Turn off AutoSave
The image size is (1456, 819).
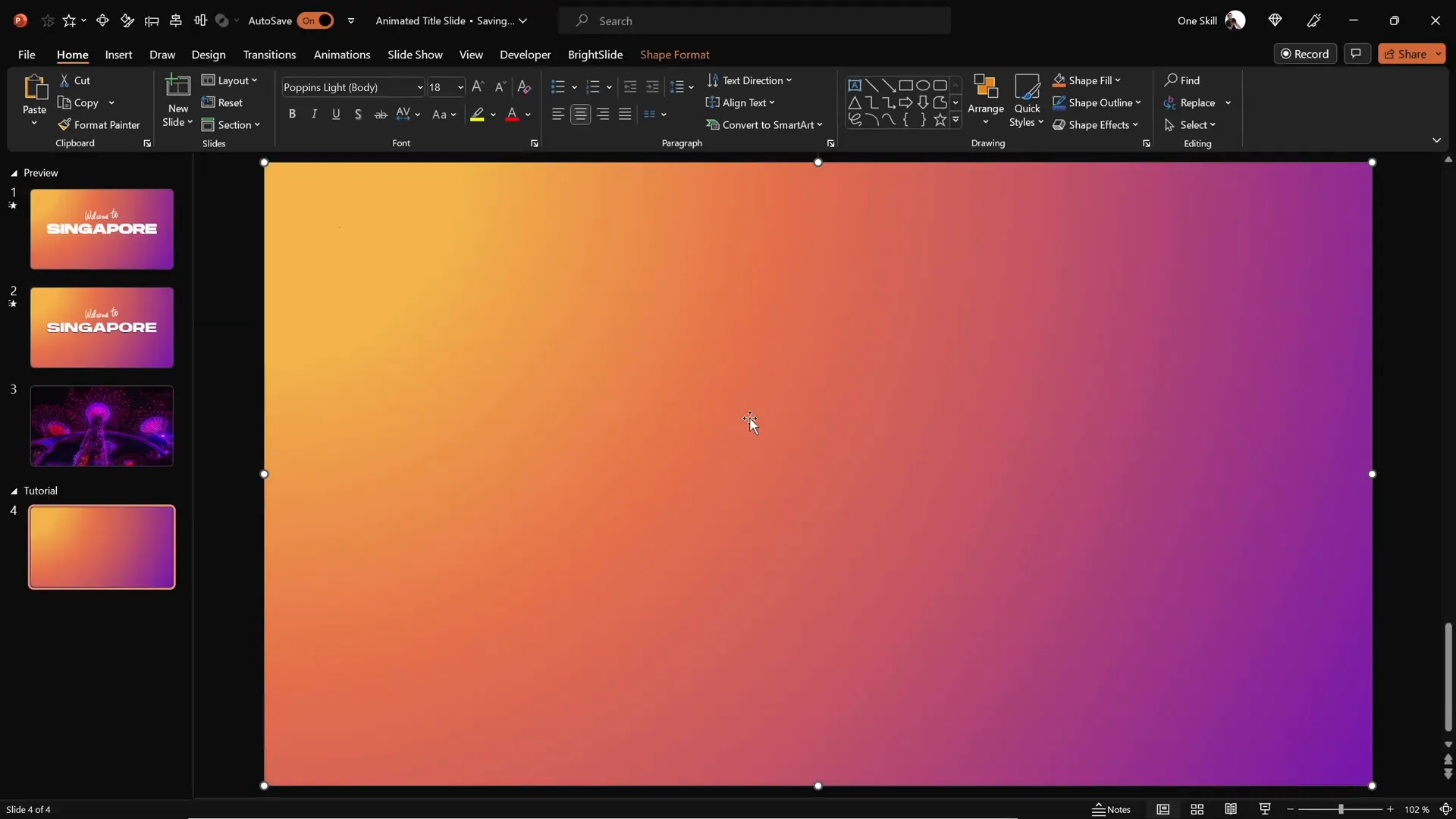317,20
